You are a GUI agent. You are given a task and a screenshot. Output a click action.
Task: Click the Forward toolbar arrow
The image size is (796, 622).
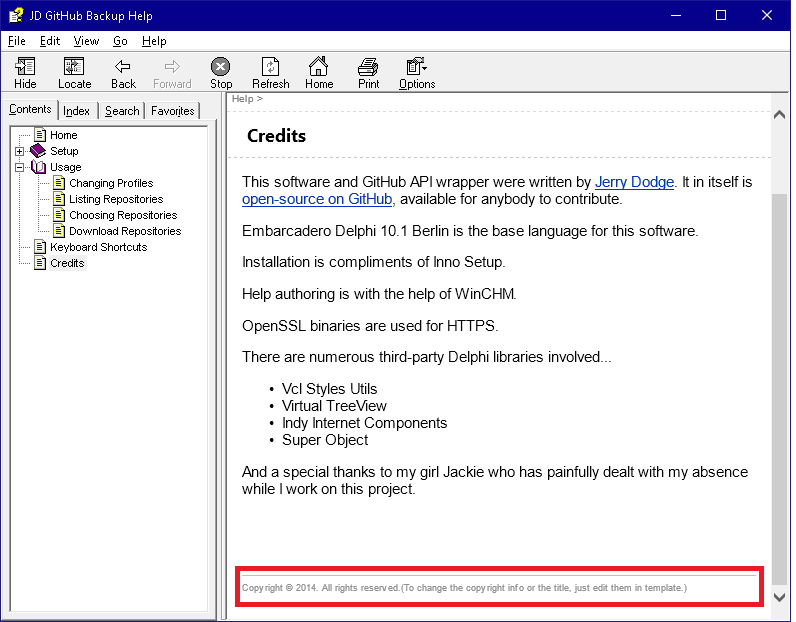pos(172,67)
